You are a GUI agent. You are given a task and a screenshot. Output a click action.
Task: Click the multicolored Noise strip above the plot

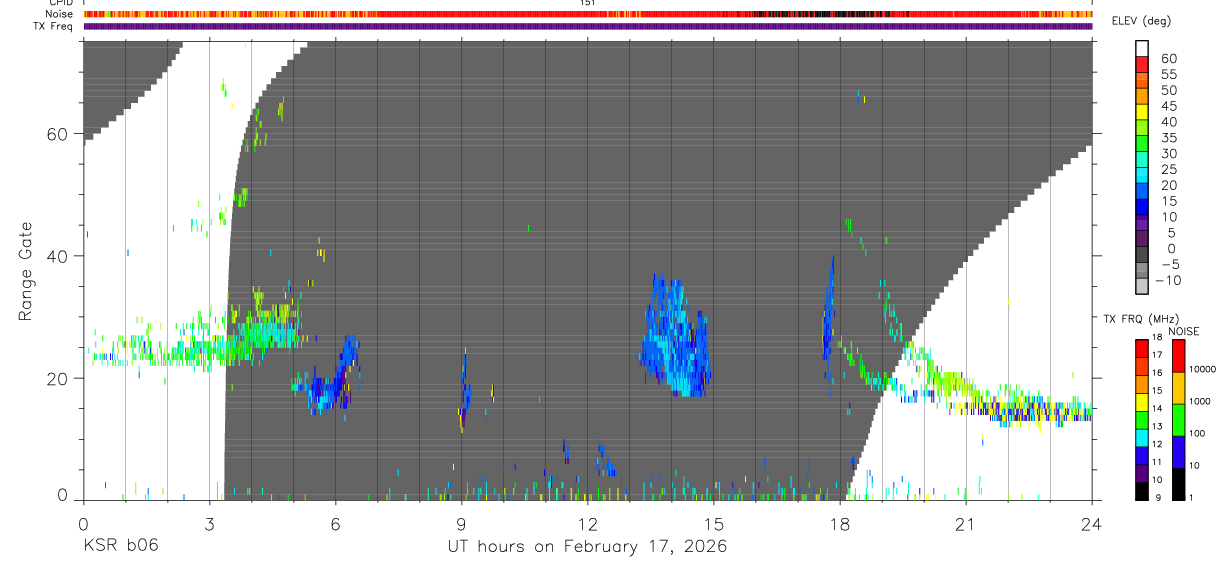pos(587,14)
